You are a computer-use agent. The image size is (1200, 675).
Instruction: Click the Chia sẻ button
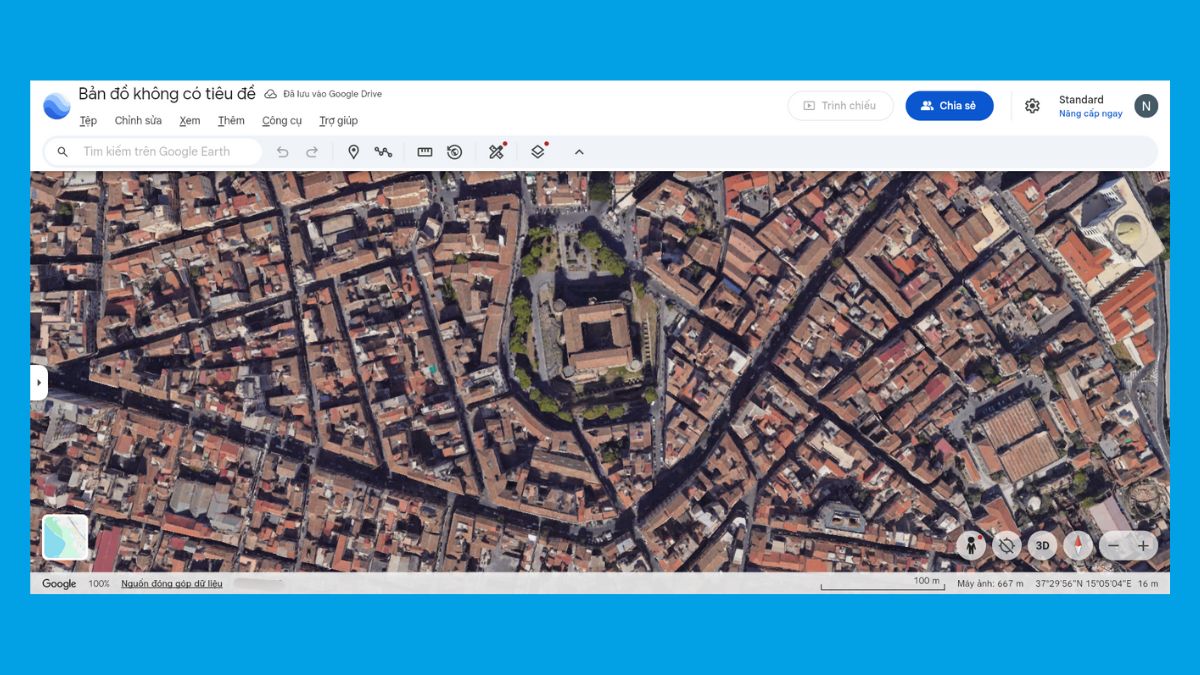point(949,106)
